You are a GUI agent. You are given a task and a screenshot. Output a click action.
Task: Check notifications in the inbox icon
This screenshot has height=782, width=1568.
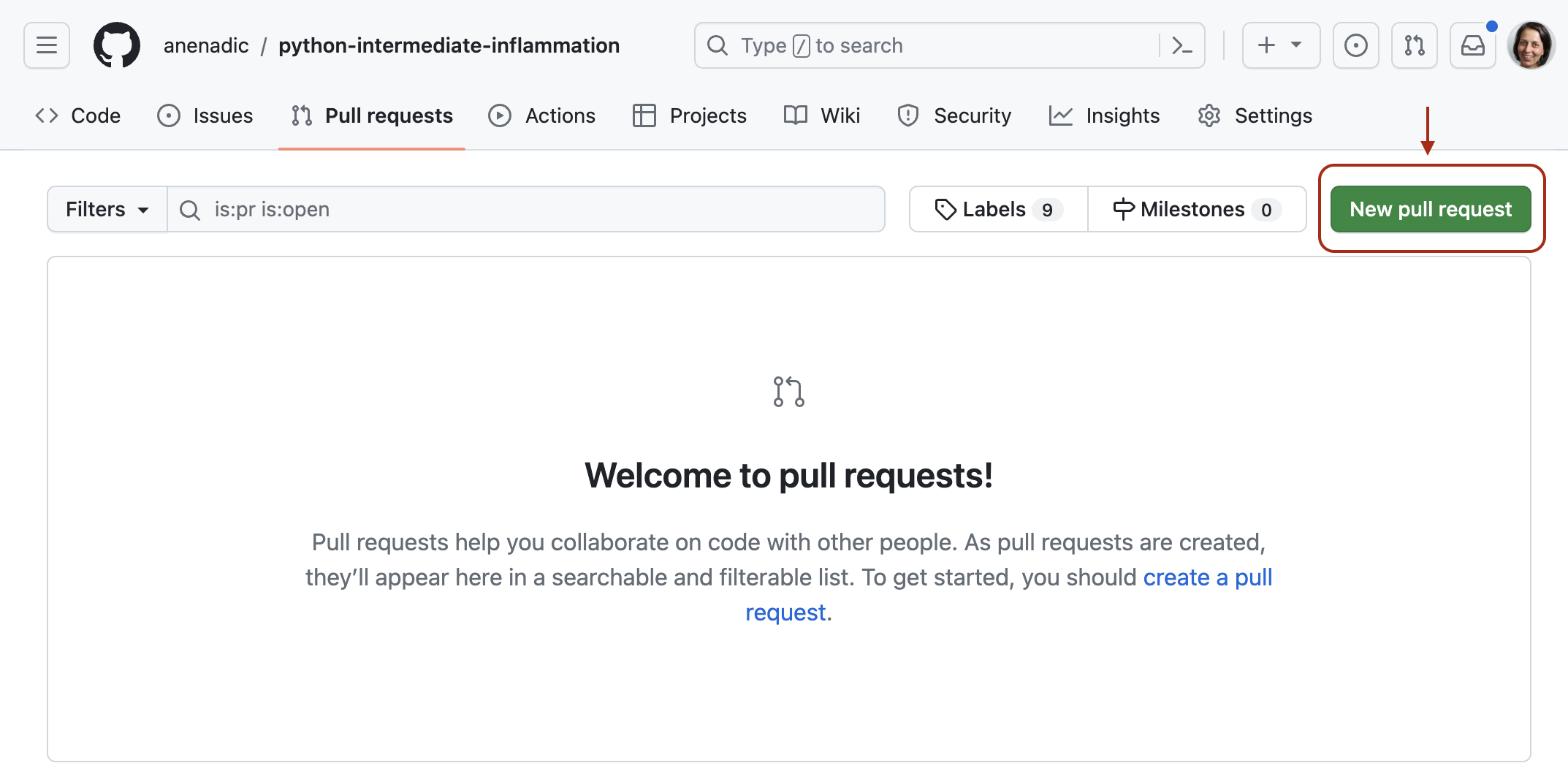point(1472,45)
